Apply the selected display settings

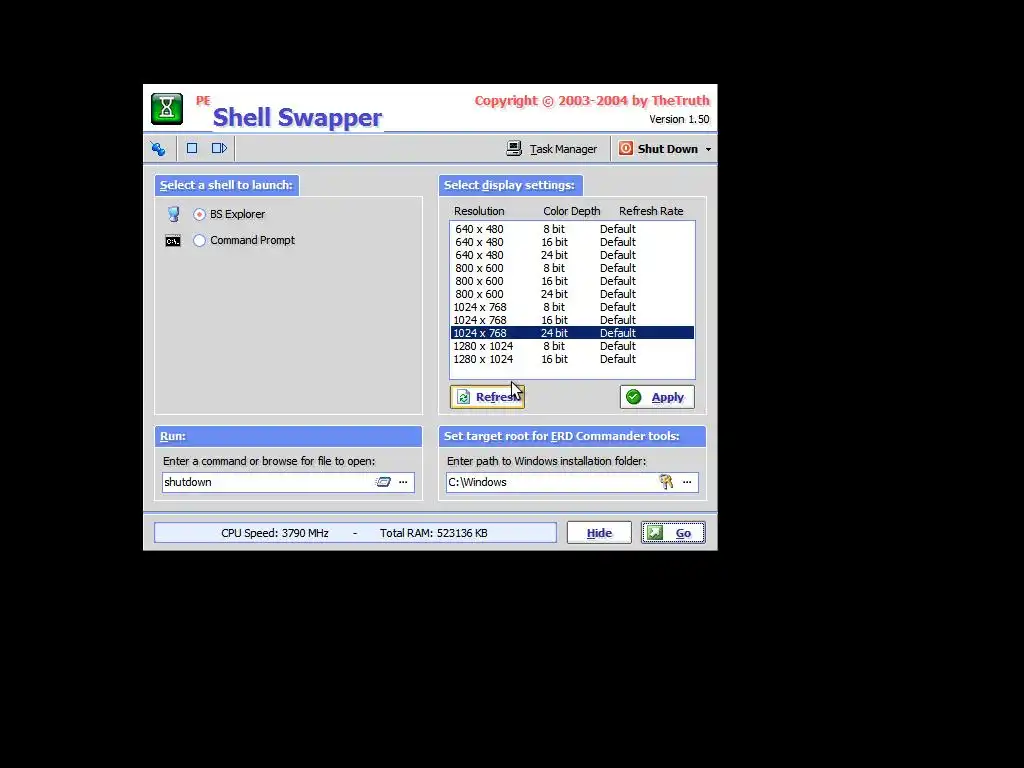pos(657,397)
